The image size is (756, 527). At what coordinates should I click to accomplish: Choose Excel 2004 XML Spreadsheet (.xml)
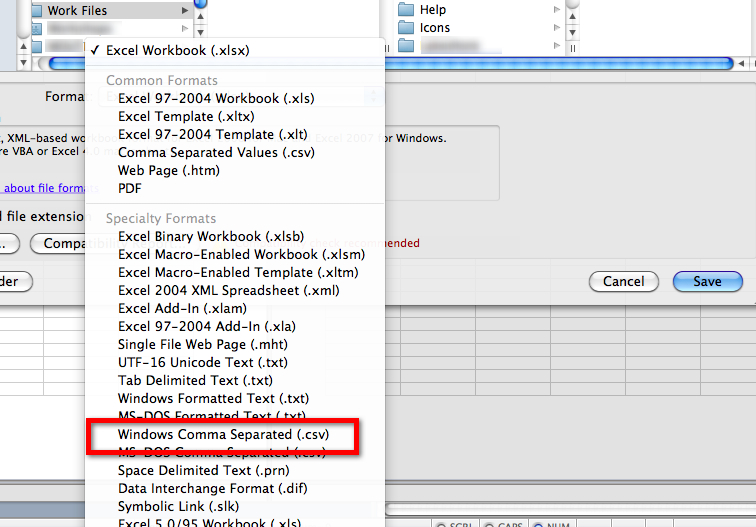pos(229,290)
